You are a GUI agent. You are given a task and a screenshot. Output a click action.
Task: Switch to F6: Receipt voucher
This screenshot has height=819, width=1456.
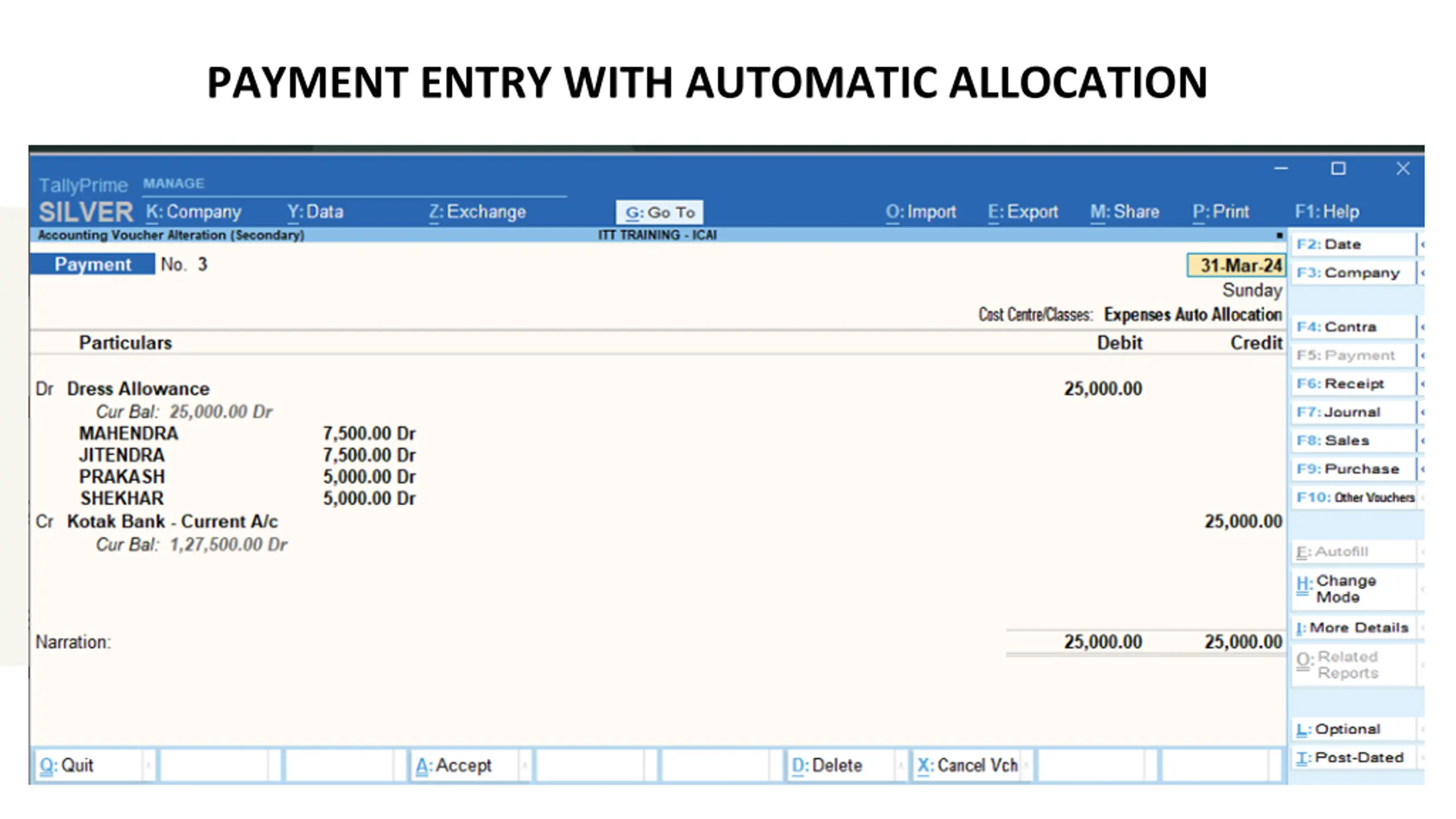coord(1353,384)
